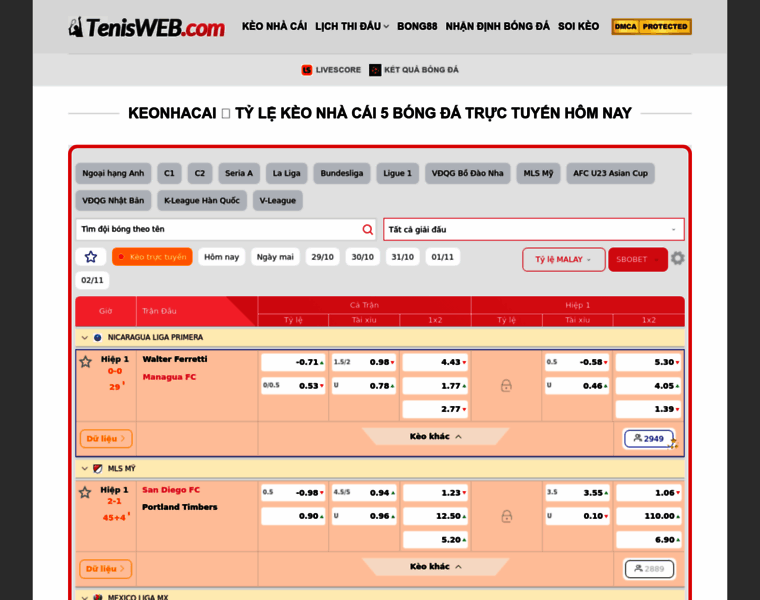
Task: Open the Tỷ lệ MALAY dropdown
Action: tap(564, 259)
